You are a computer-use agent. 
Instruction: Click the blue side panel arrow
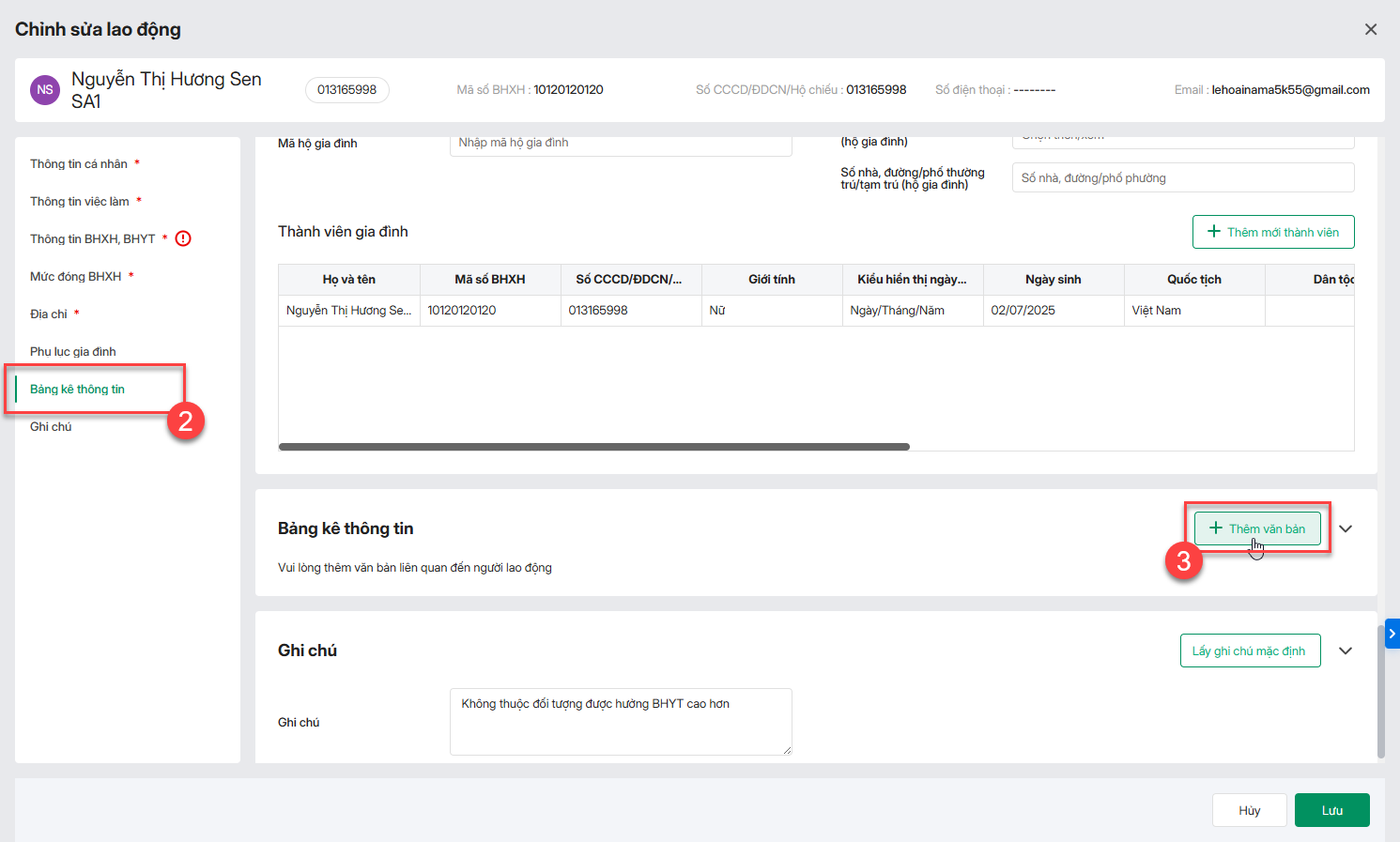coord(1392,634)
